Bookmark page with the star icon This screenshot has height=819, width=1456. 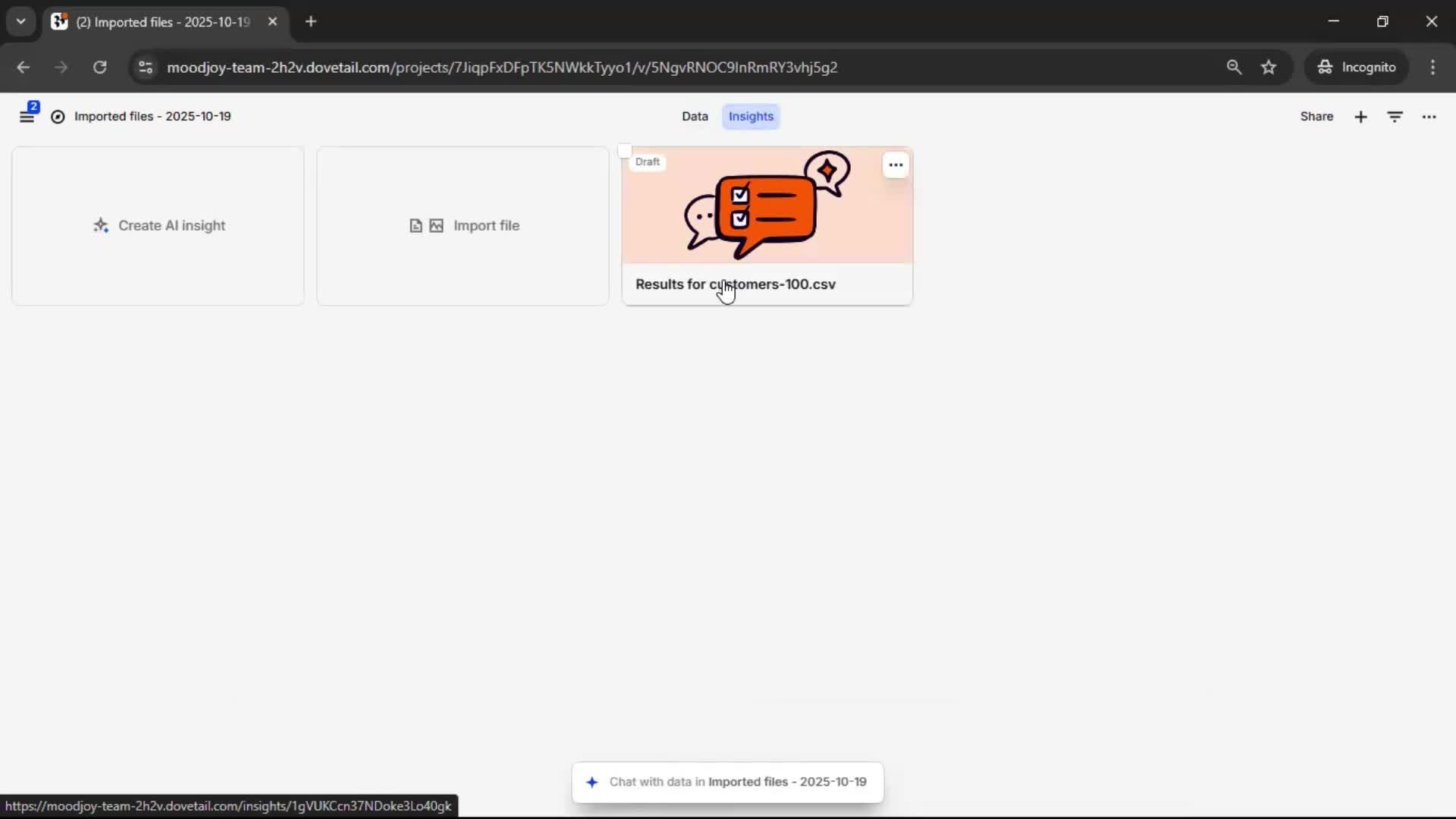click(1269, 67)
